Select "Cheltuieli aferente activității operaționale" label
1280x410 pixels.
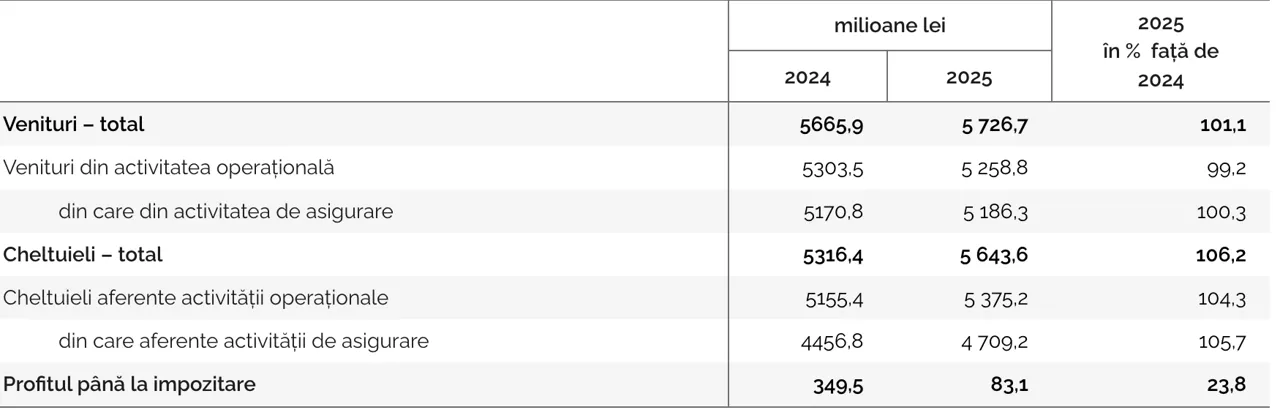coord(196,298)
